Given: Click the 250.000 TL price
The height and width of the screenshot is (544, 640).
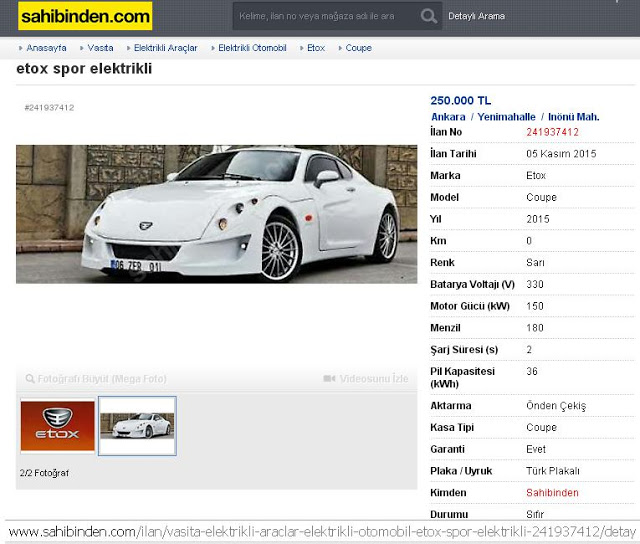Looking at the screenshot, I should 460,100.
